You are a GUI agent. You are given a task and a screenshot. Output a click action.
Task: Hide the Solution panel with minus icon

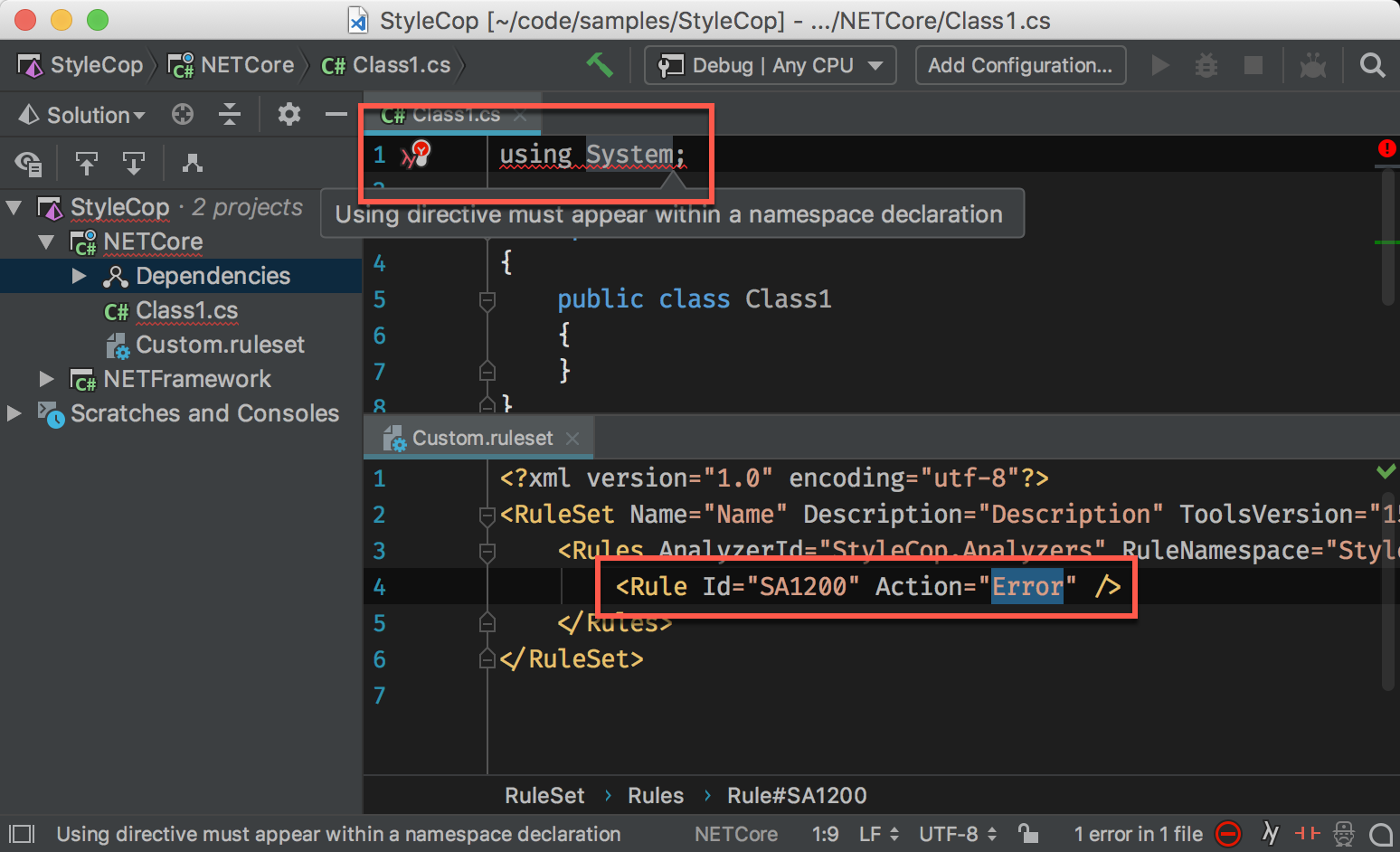click(336, 114)
